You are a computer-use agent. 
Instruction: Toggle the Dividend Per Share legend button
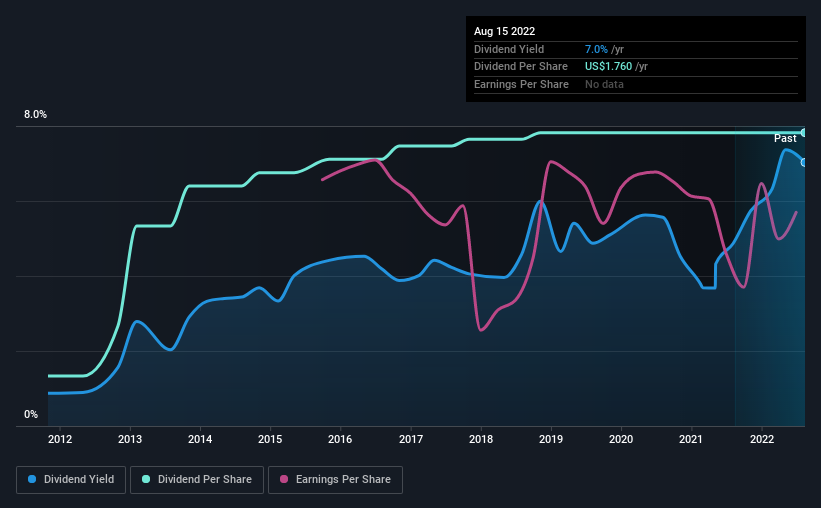[197, 480]
